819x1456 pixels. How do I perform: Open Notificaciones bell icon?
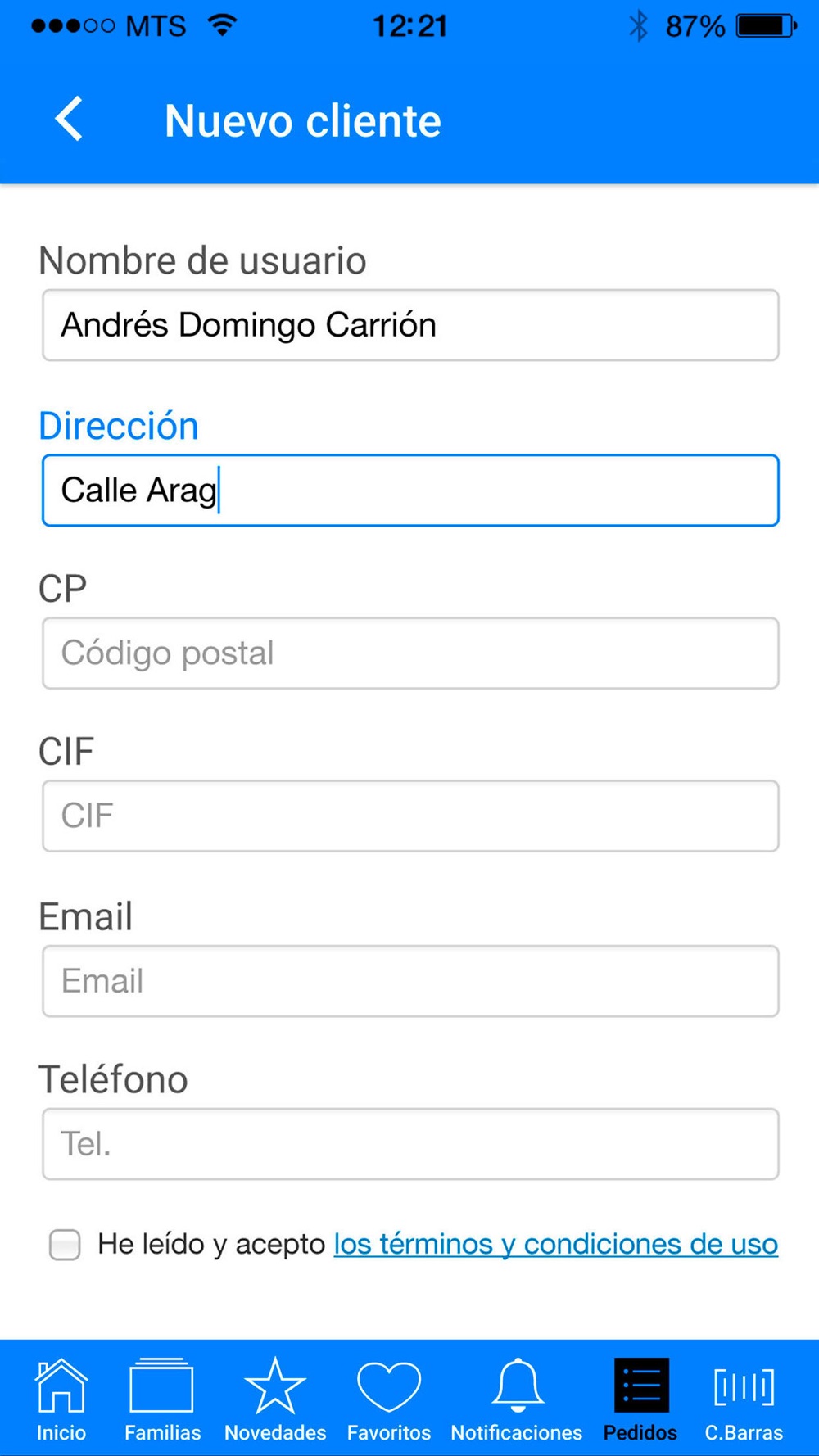[x=517, y=1386]
